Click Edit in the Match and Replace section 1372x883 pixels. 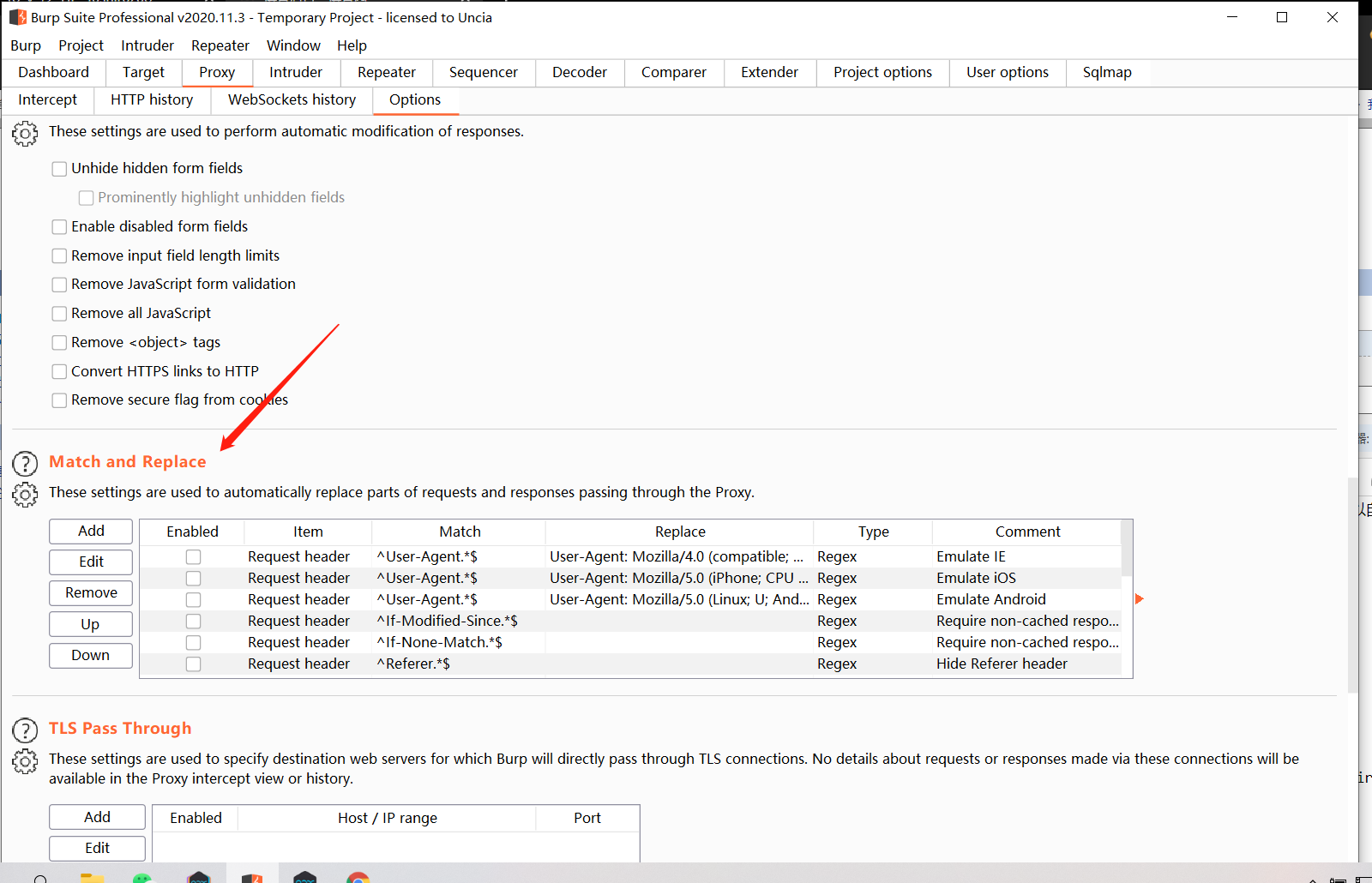pyautogui.click(x=91, y=562)
